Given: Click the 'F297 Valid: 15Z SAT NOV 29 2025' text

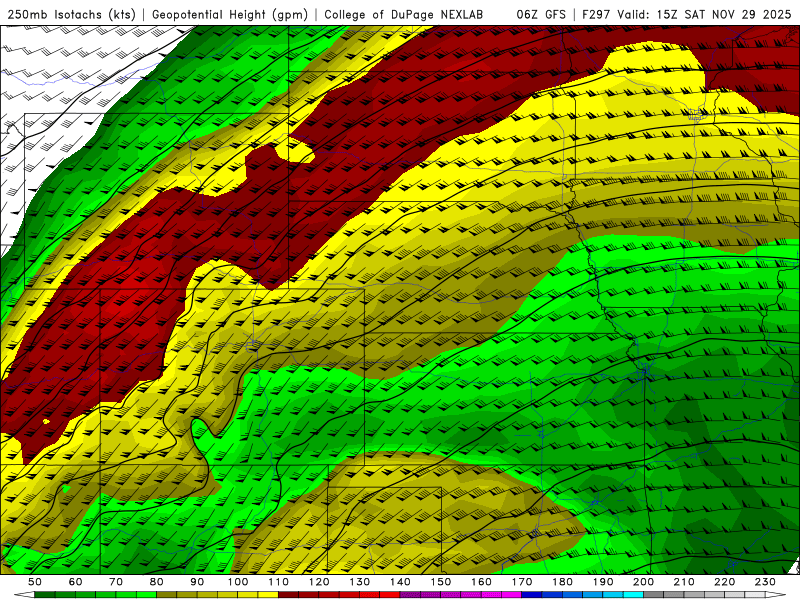Looking at the screenshot, I should [x=686, y=14].
